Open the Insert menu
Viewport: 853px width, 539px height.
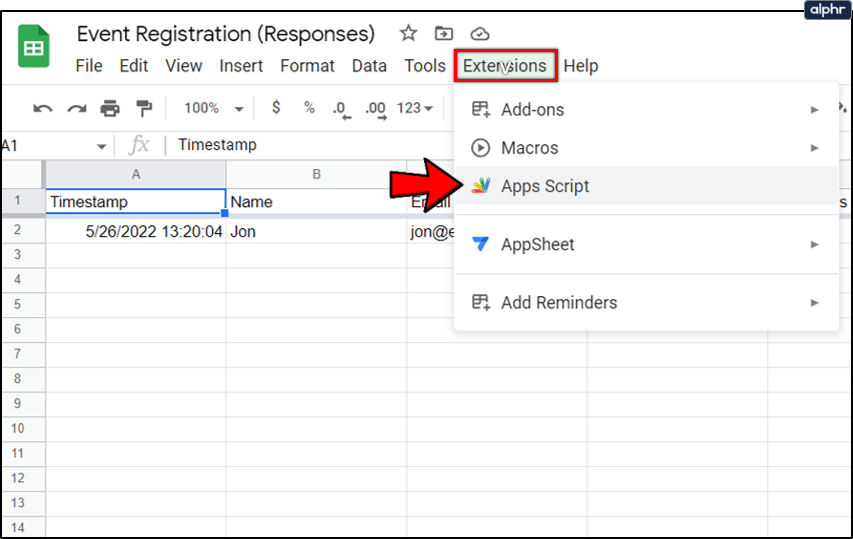pyautogui.click(x=241, y=66)
